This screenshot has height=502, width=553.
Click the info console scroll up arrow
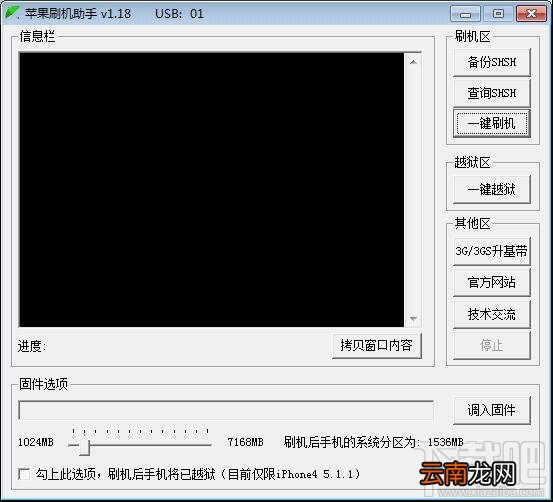(x=413, y=62)
